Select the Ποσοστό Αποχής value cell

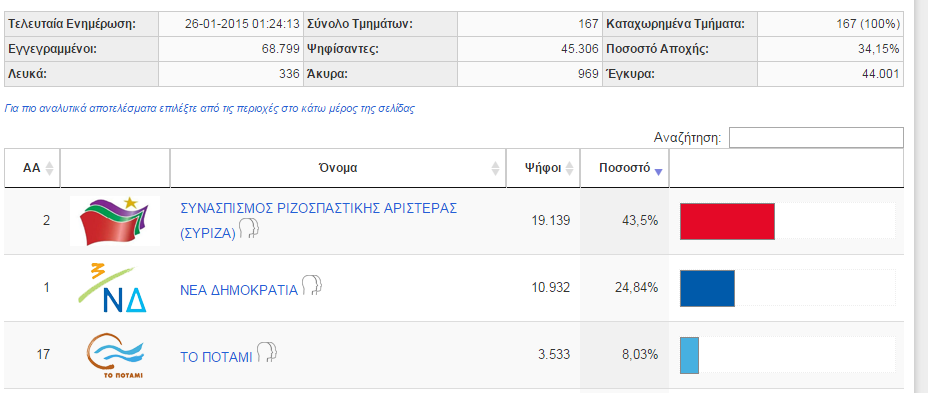pyautogui.click(x=830, y=49)
